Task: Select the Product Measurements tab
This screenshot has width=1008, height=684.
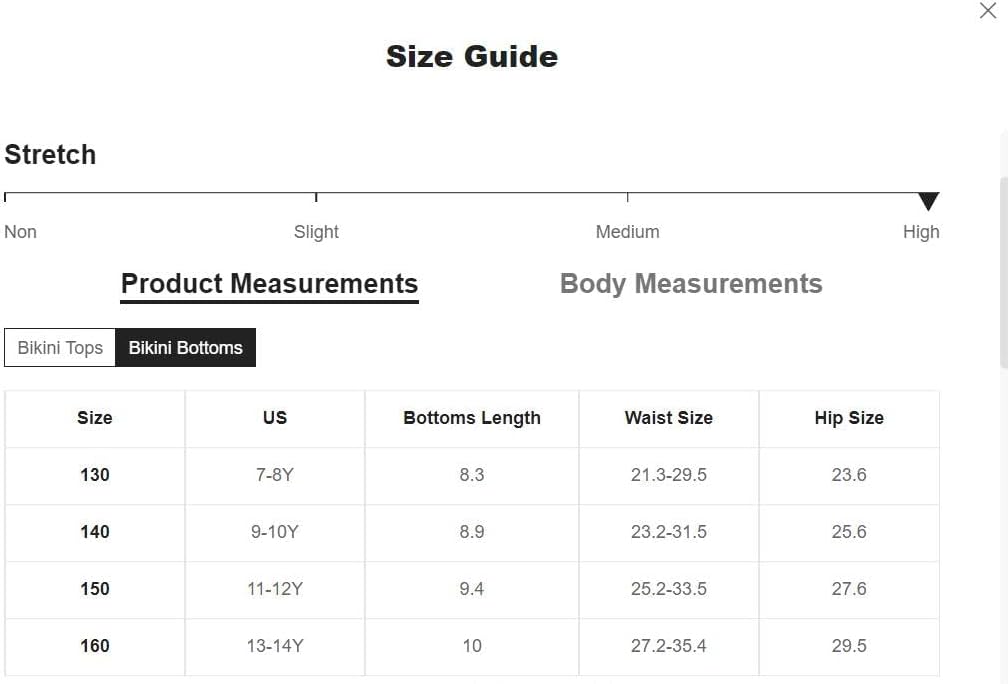Action: pos(270,285)
